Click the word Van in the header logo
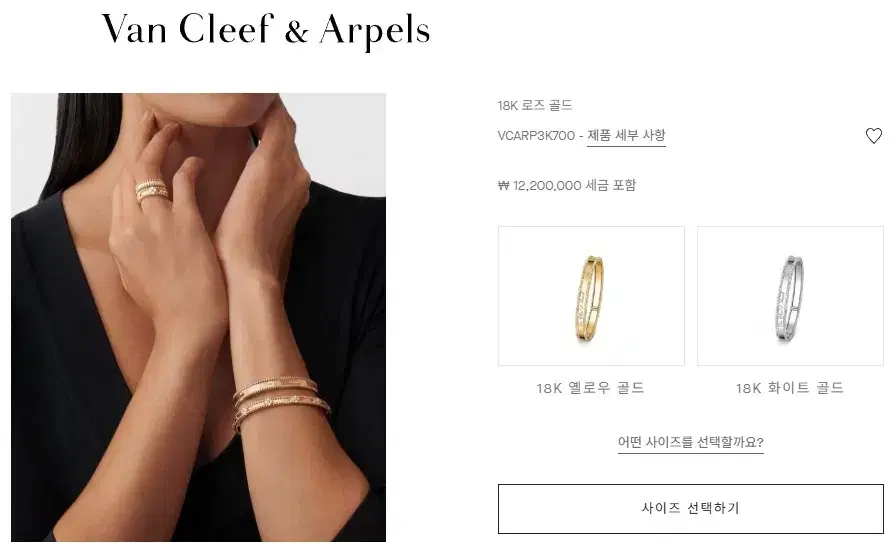The height and width of the screenshot is (543, 891). pos(134,30)
